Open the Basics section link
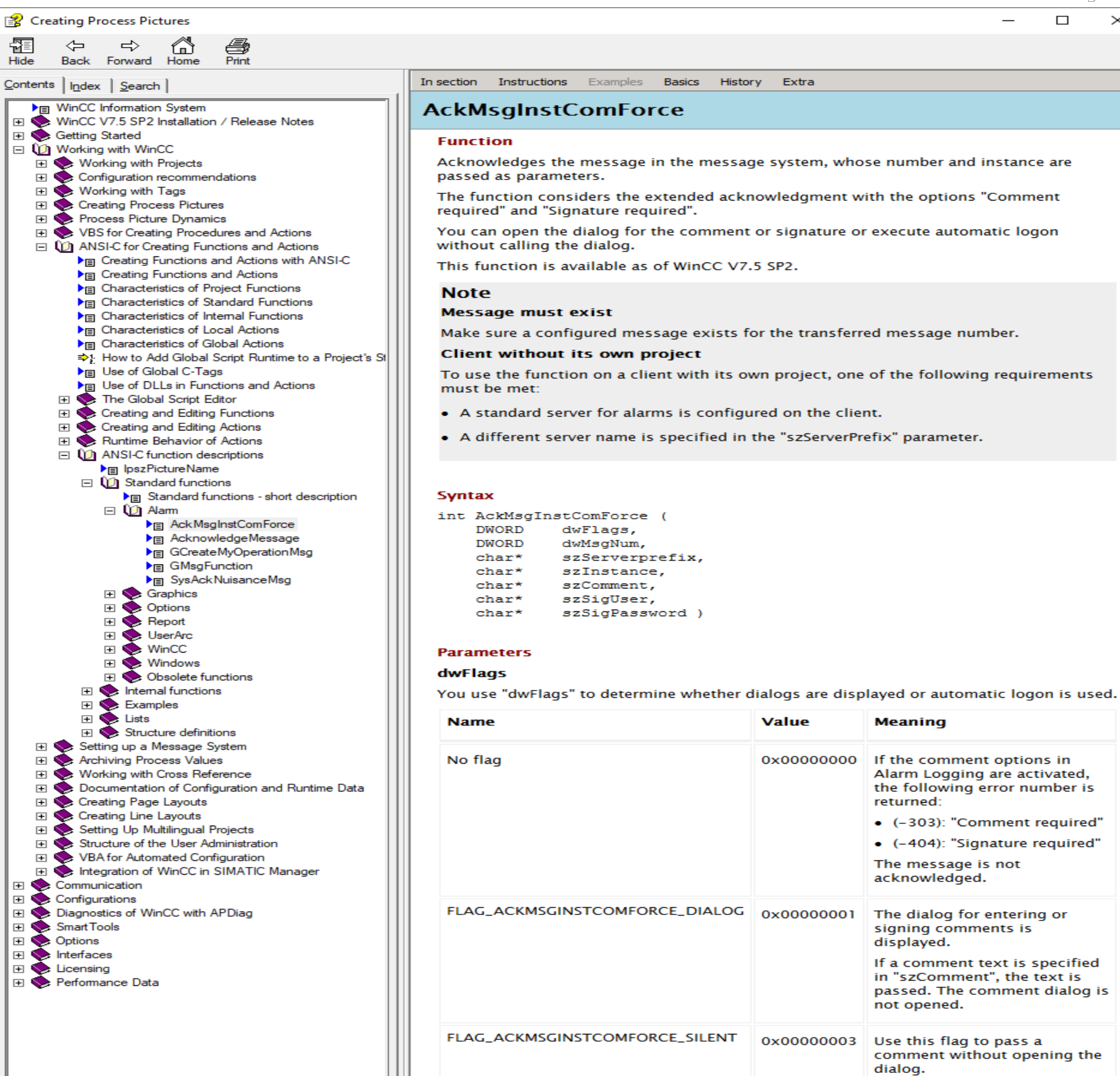1120x1076 pixels. (x=681, y=82)
